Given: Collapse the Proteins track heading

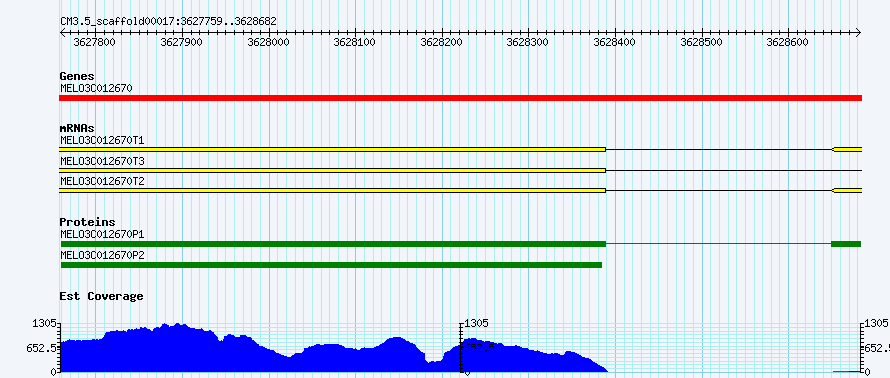Looking at the screenshot, I should (x=87, y=222).
